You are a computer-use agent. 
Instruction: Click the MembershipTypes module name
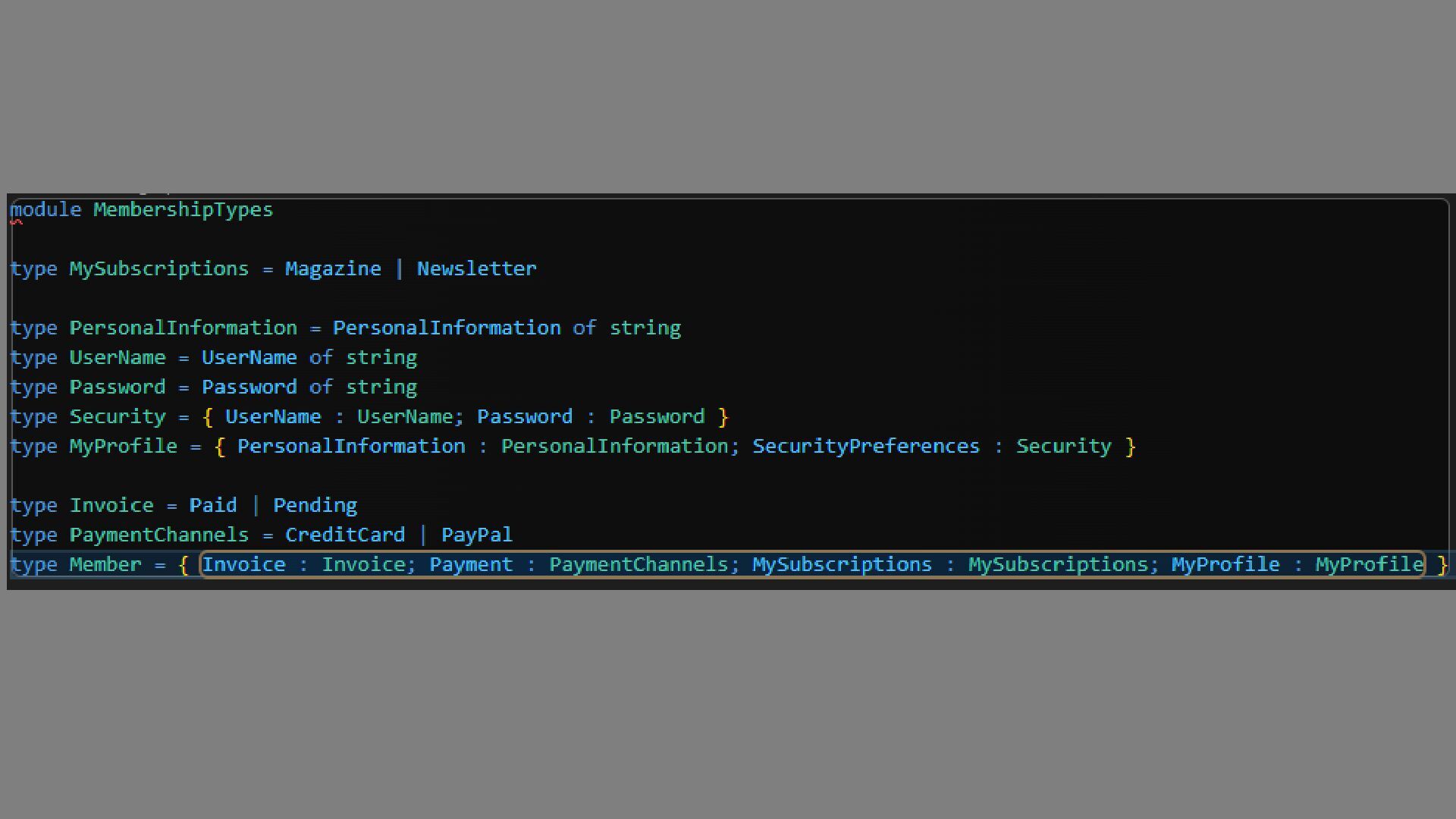pyautogui.click(x=183, y=209)
